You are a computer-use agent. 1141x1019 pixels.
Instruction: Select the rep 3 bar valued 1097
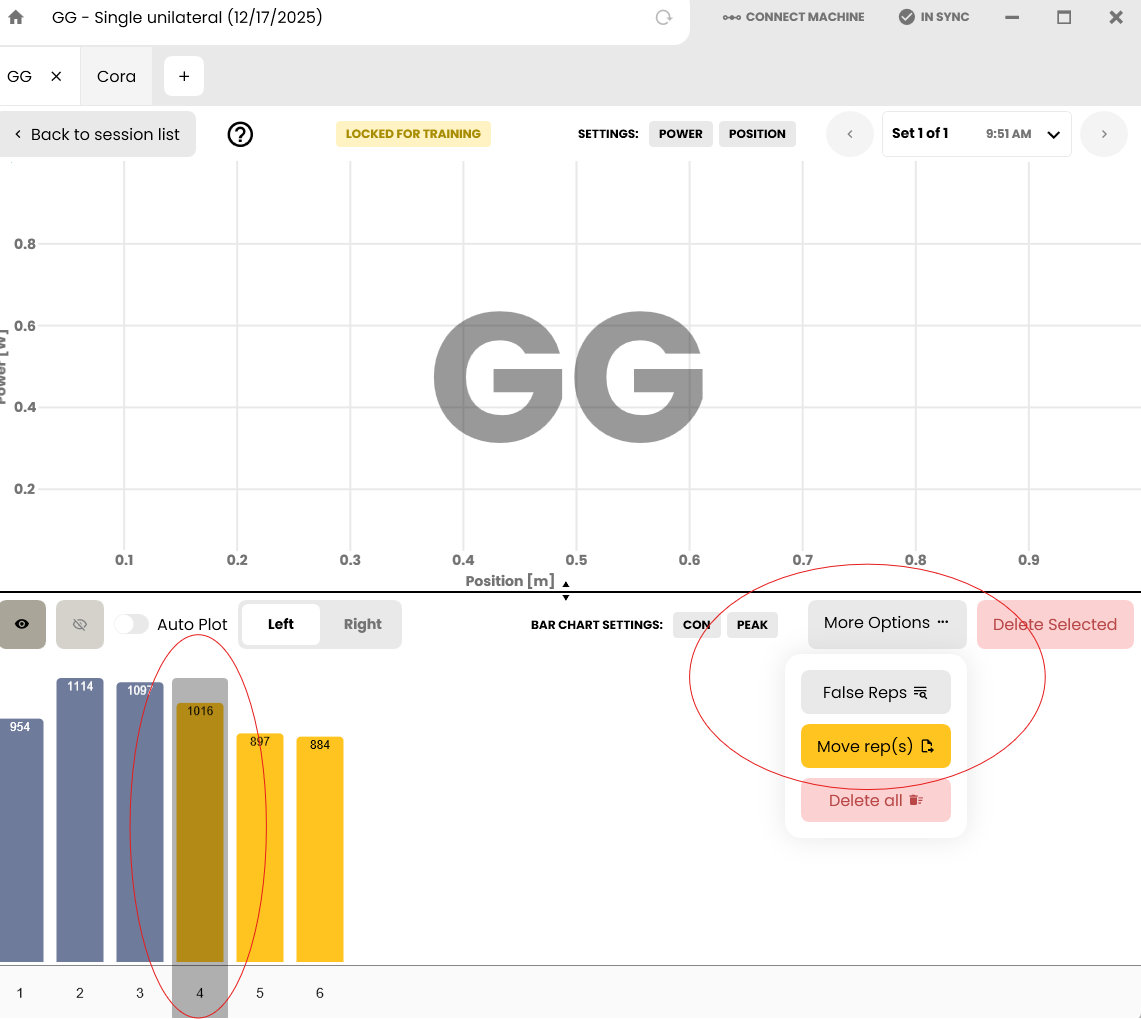140,822
